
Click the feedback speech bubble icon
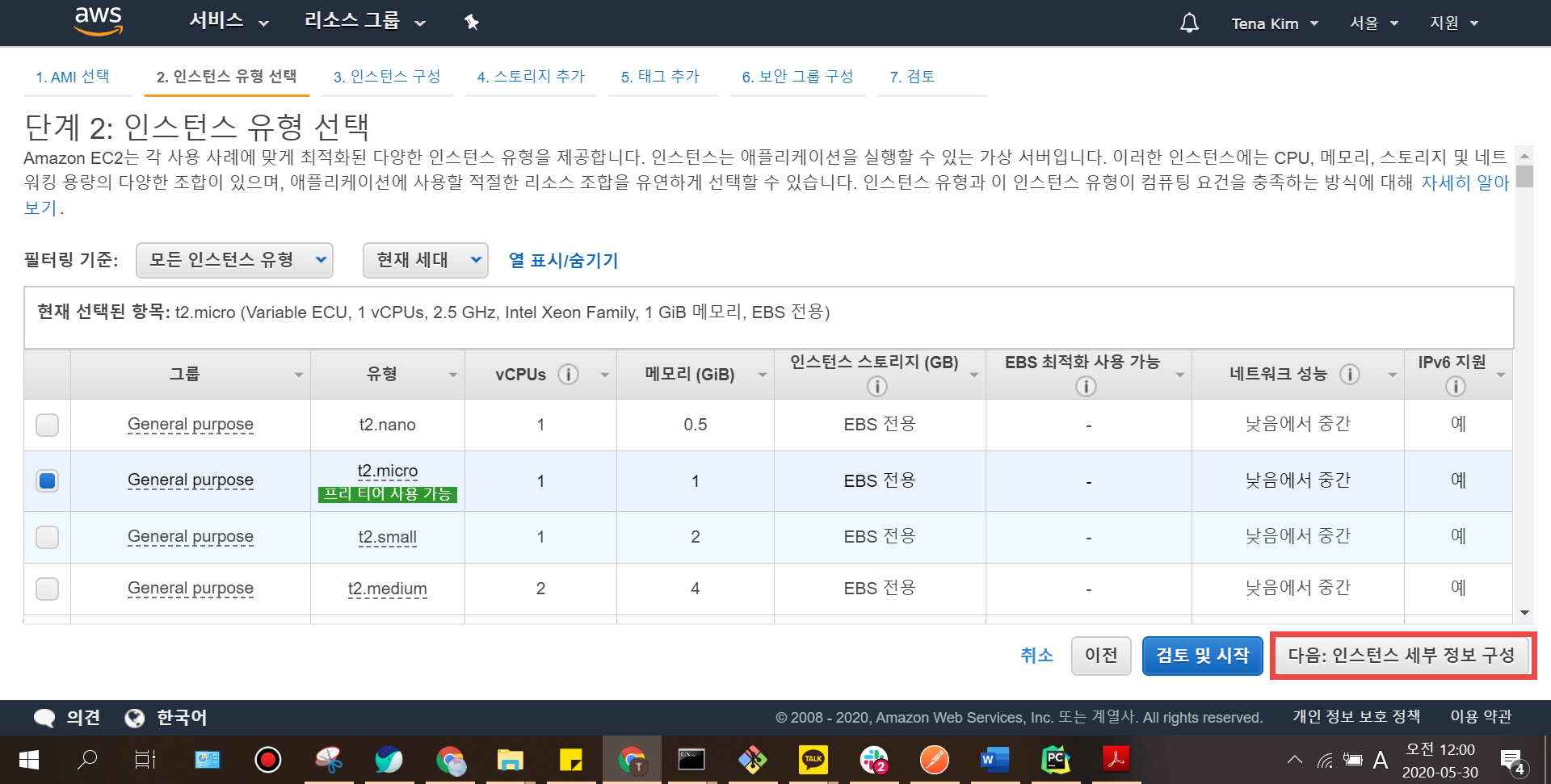point(44,718)
